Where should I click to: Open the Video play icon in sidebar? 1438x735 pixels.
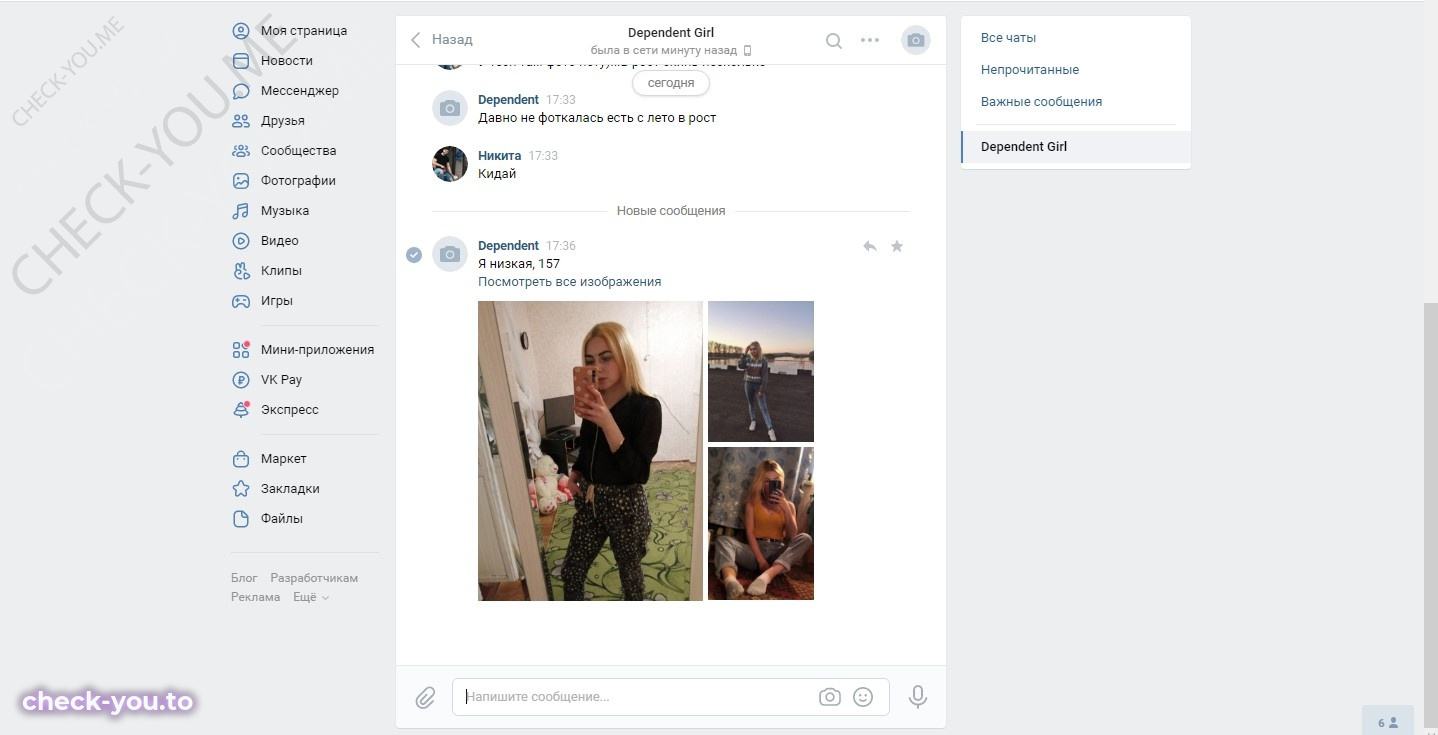[x=241, y=241]
